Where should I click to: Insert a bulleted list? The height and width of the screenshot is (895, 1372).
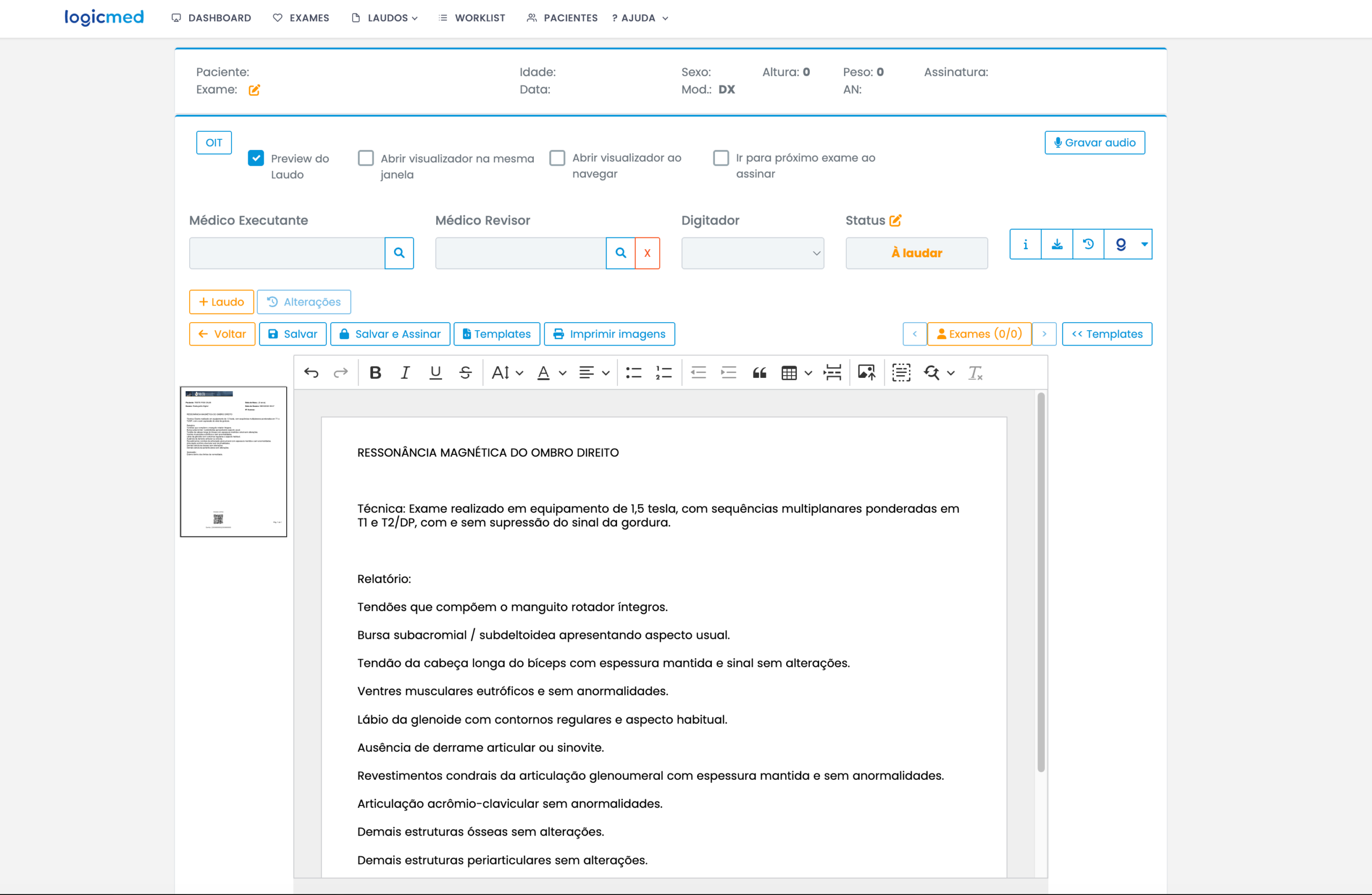(633, 373)
